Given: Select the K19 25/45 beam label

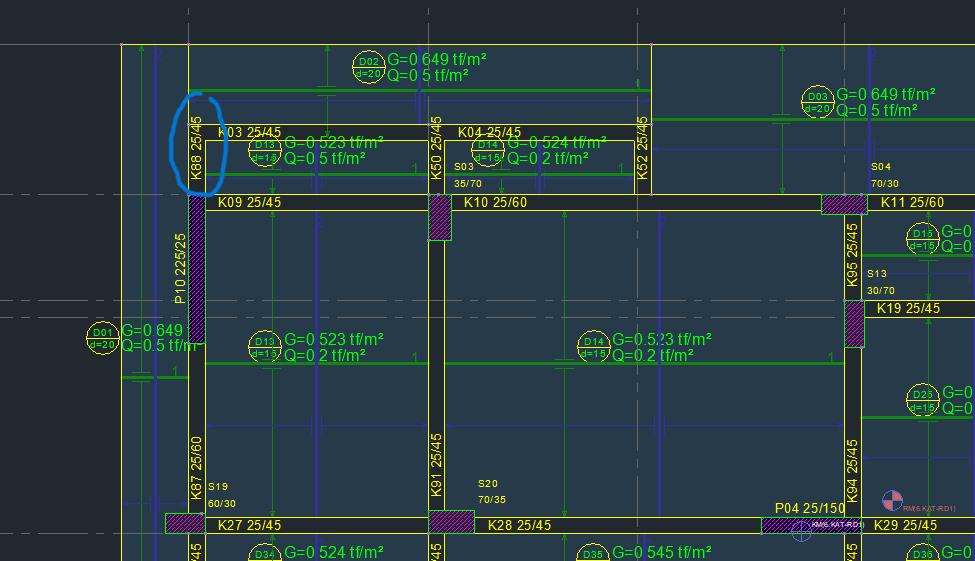Looking at the screenshot, I should [x=909, y=308].
